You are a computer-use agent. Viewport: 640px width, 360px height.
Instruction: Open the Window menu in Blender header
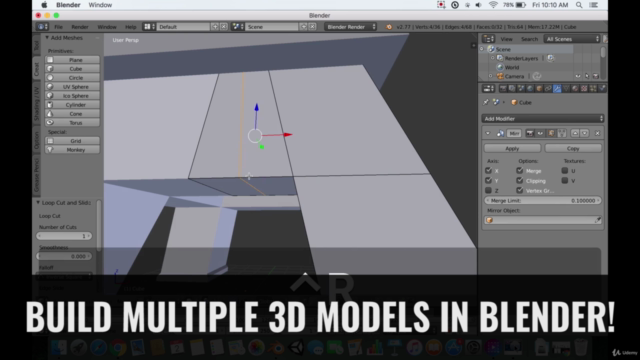[x=107, y=27]
